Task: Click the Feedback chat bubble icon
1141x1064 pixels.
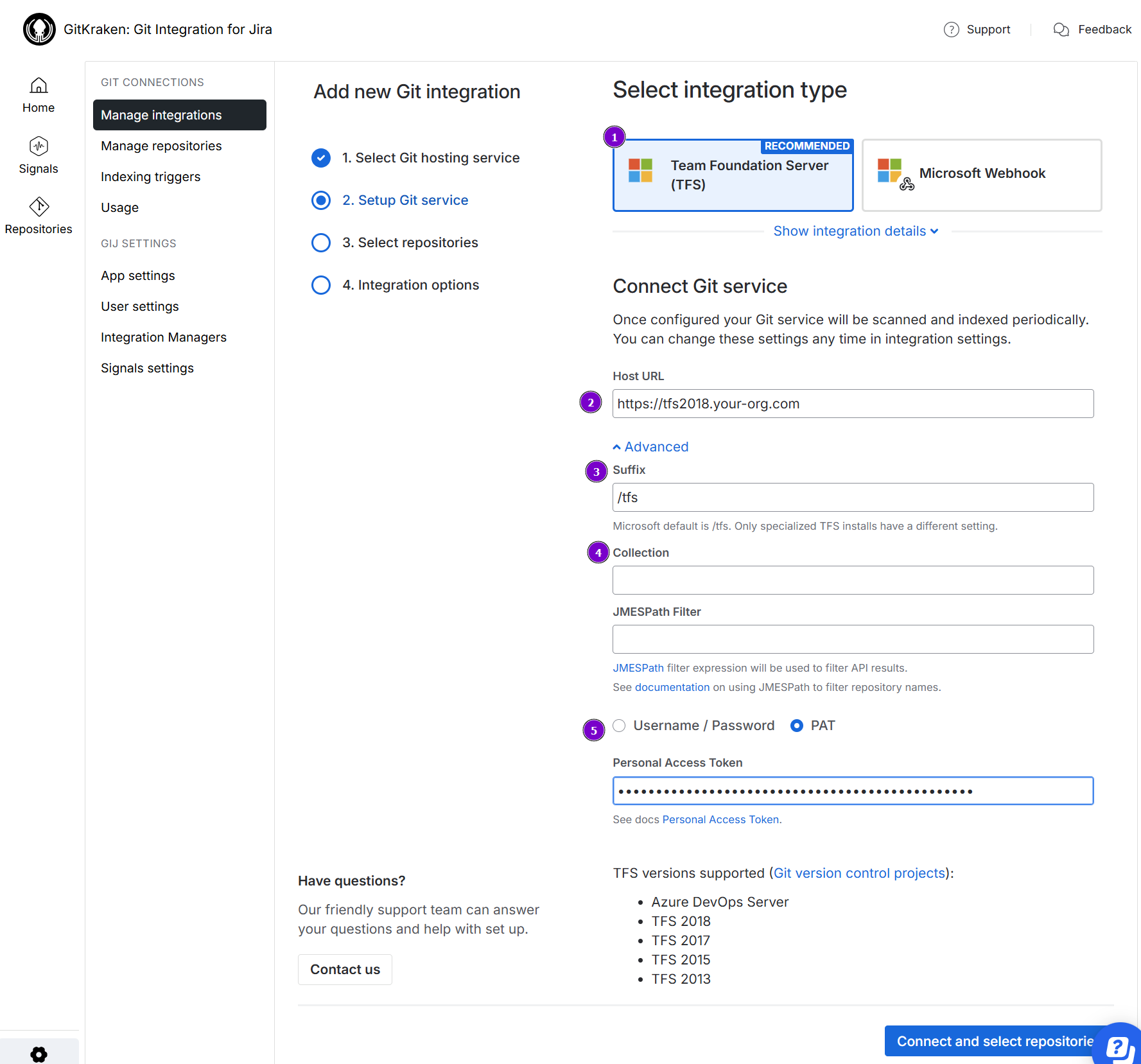Action: (x=1061, y=30)
